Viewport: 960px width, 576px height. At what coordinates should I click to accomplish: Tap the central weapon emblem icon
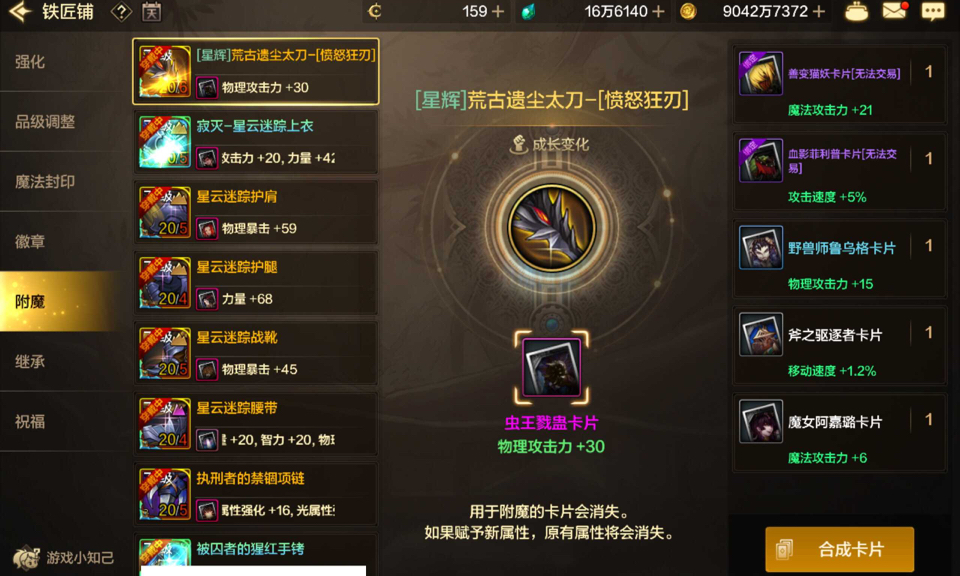pos(552,227)
